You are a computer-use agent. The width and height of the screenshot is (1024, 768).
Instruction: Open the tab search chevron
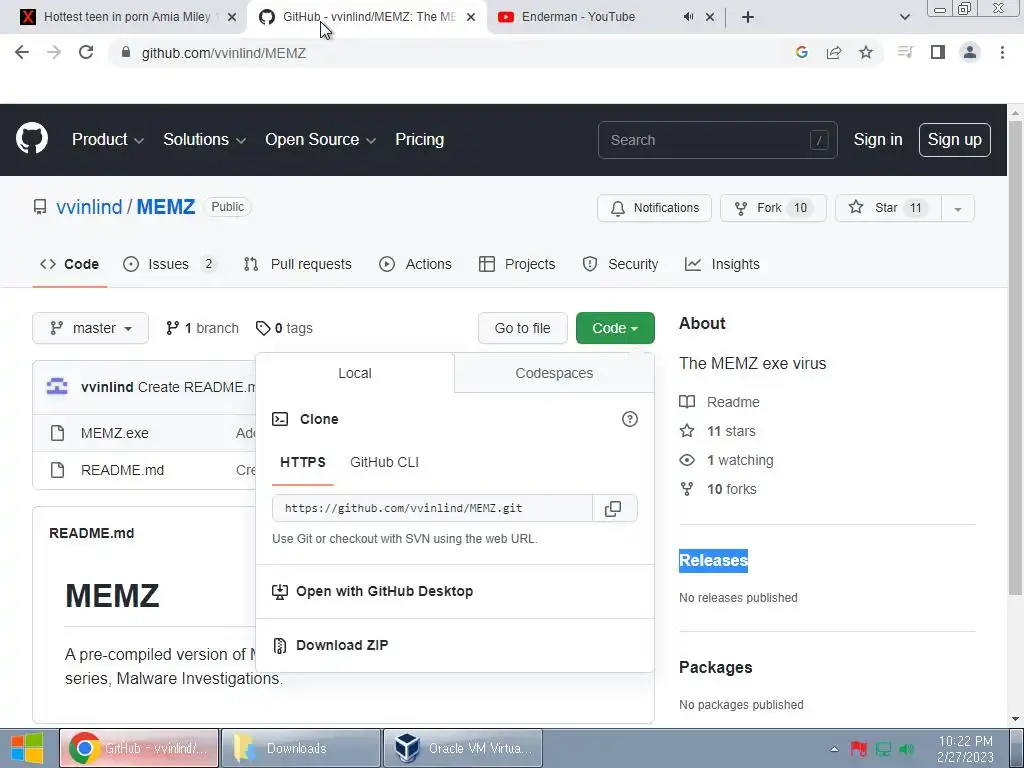pos(904,17)
